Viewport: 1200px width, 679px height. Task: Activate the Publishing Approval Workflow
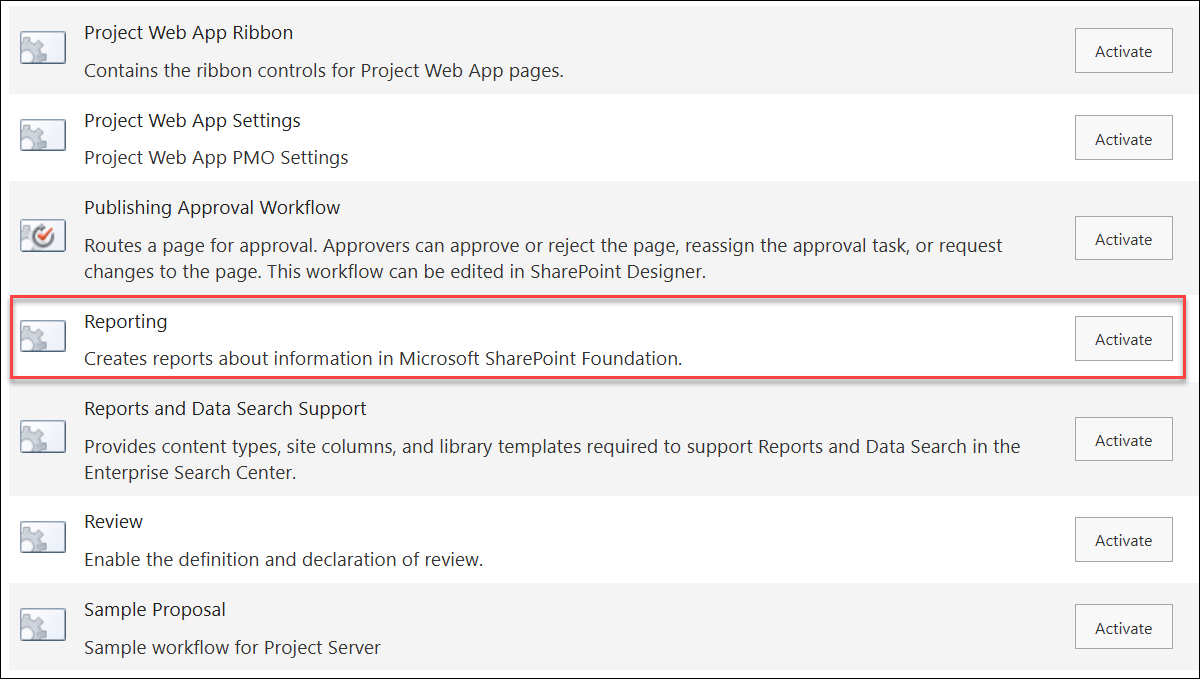1123,238
